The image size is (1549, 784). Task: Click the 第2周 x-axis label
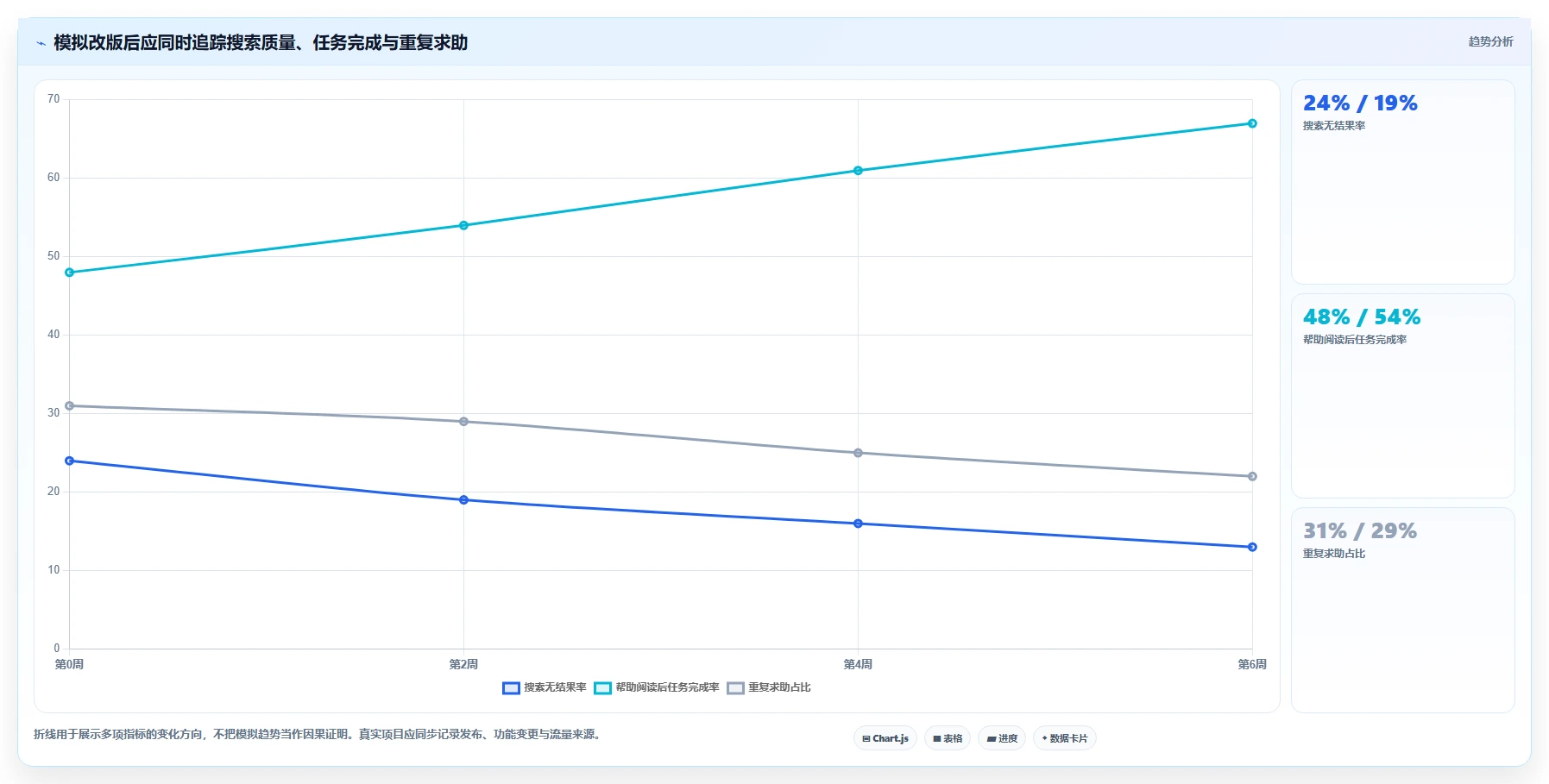pyautogui.click(x=463, y=664)
